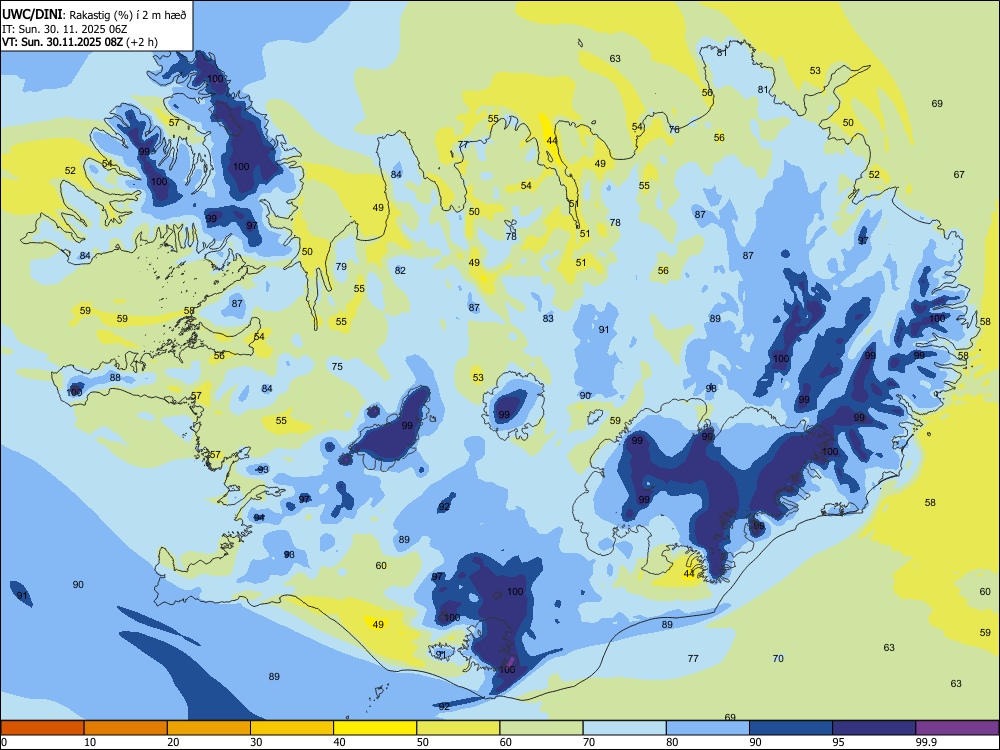This screenshot has width=1000, height=750.
Task: Select the legend tick label '40'
Action: tap(339, 742)
